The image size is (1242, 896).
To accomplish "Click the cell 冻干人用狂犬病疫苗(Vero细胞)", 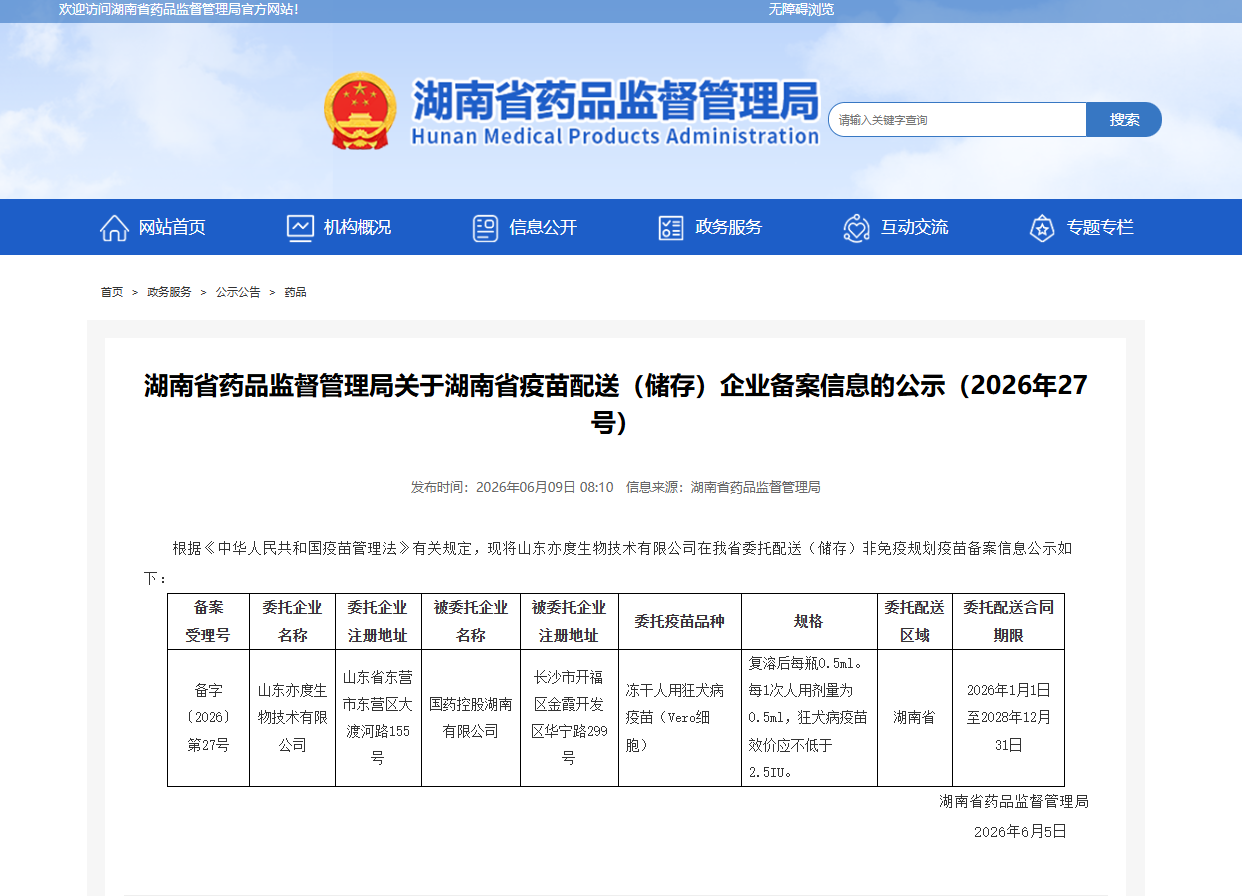I will pyautogui.click(x=680, y=718).
